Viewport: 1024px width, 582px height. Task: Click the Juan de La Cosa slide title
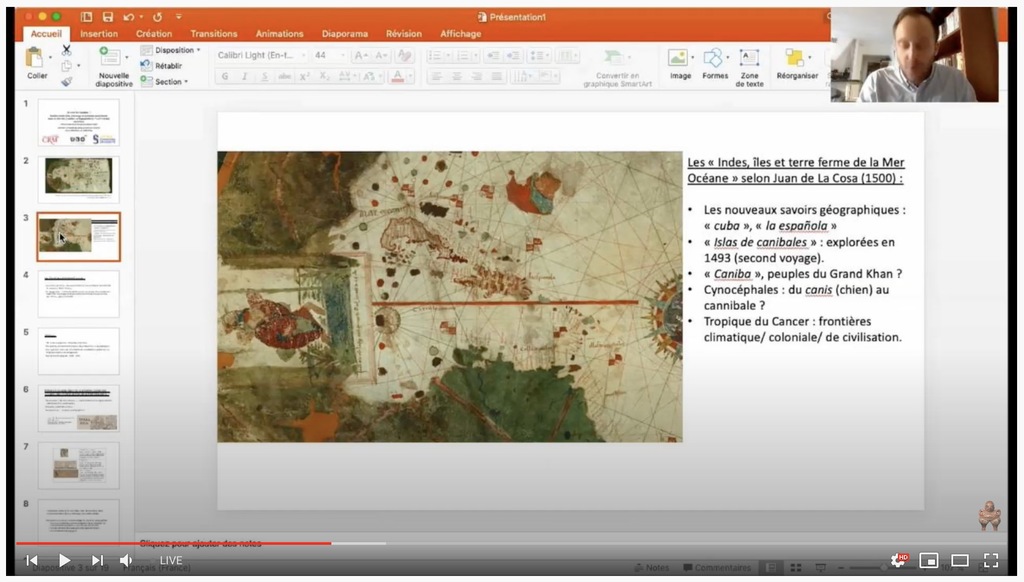coord(796,170)
